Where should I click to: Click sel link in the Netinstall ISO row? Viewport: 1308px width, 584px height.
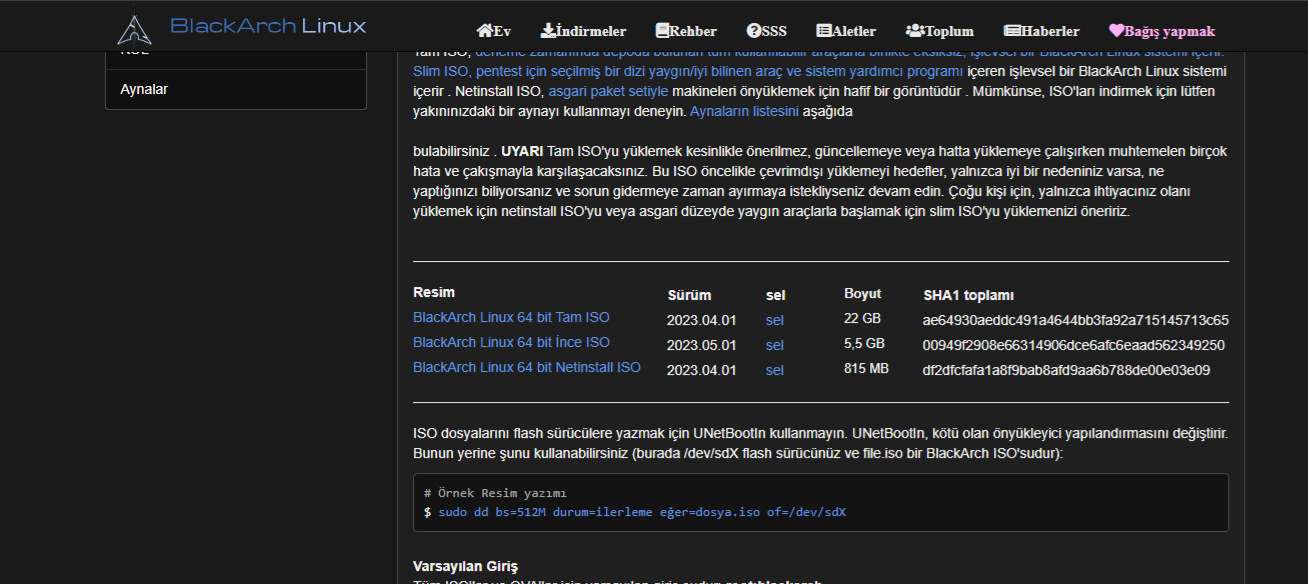click(775, 370)
